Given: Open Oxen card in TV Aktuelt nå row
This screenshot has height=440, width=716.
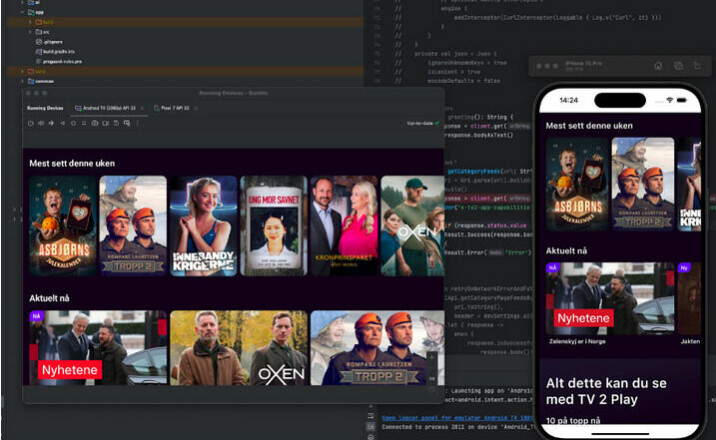Looking at the screenshot, I should (239, 348).
